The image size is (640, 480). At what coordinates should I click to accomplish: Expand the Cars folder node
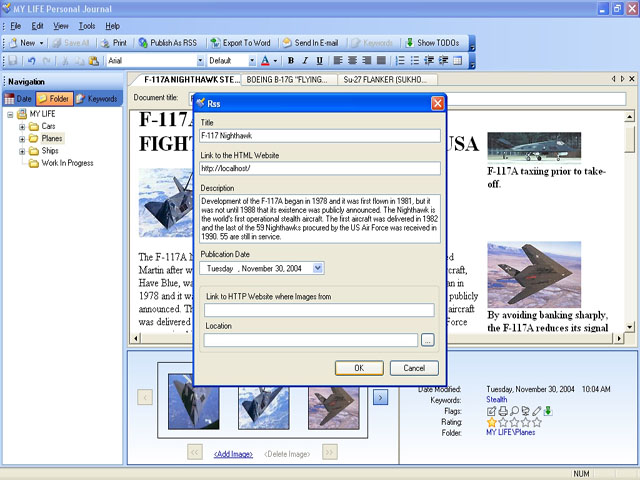[x=22, y=127]
